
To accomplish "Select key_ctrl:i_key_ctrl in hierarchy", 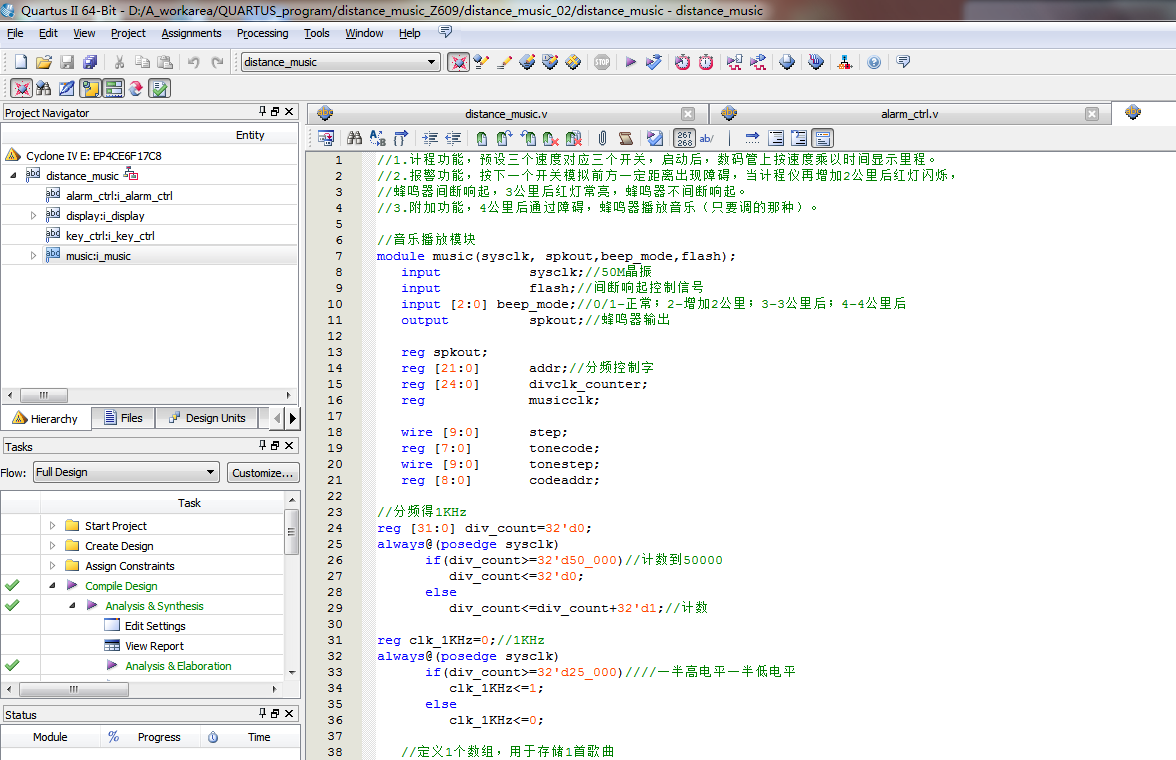I will pos(110,236).
